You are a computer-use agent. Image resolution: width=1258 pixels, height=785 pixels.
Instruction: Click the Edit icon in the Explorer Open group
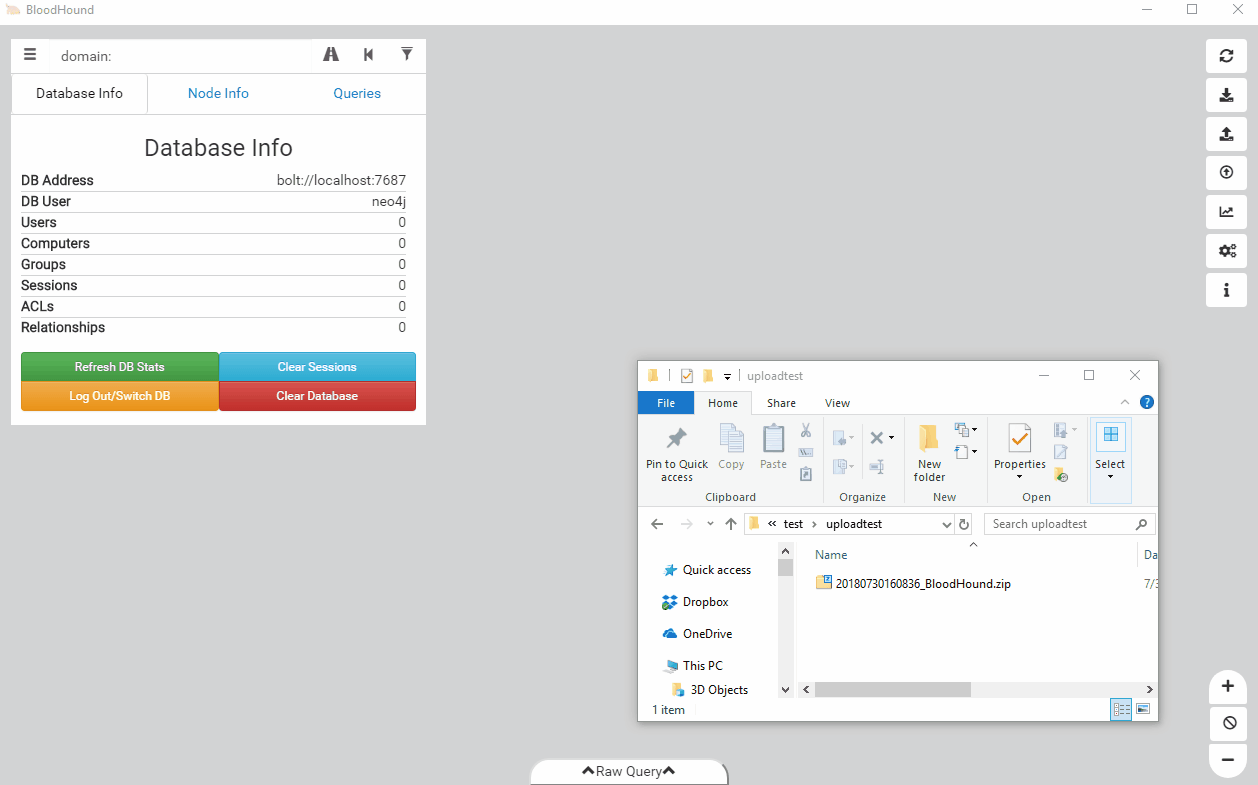point(1061,452)
